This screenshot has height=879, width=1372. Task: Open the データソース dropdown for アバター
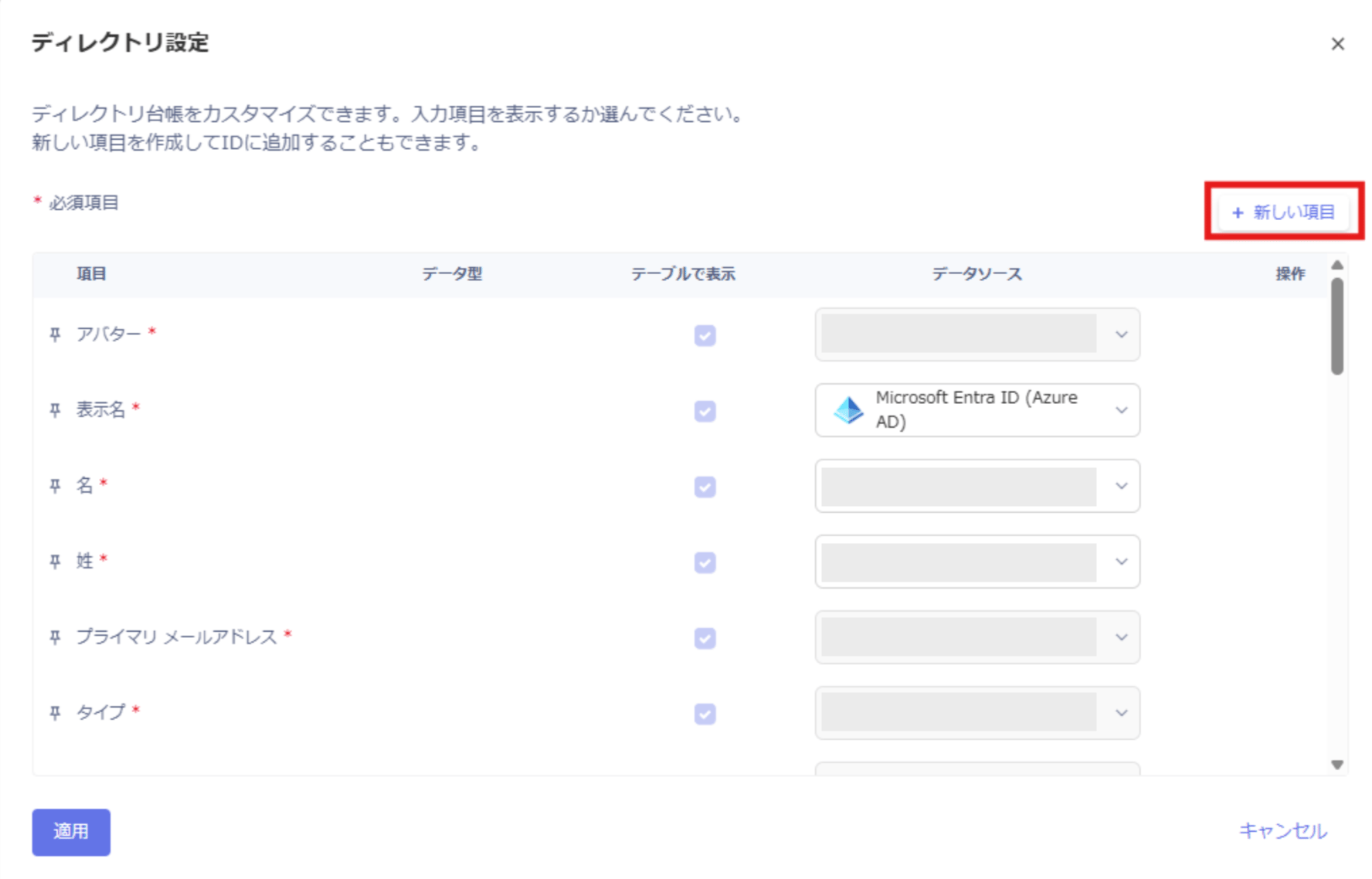977,334
